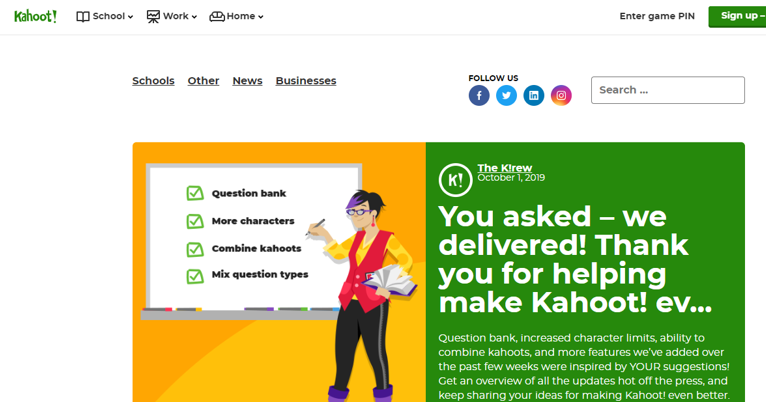Click the sofa icon beside Home
The height and width of the screenshot is (402, 766).
(x=217, y=17)
